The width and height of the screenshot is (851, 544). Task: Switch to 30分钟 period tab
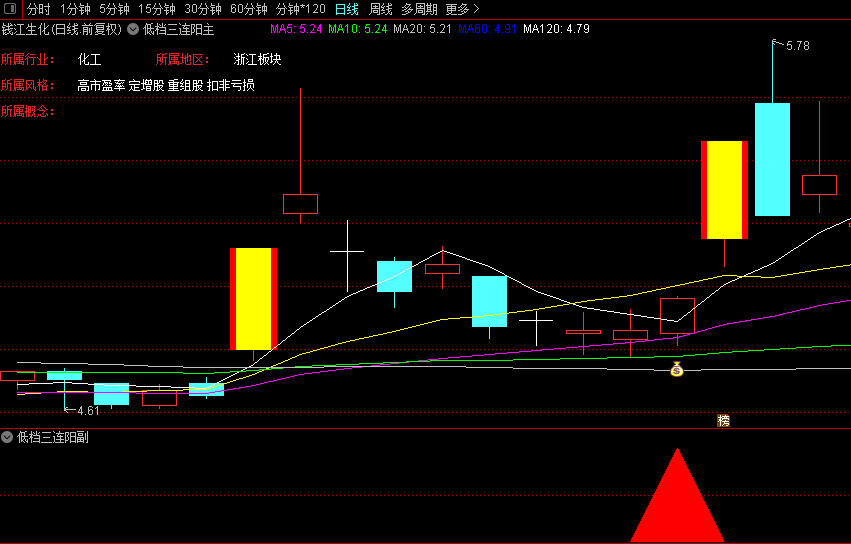point(203,9)
